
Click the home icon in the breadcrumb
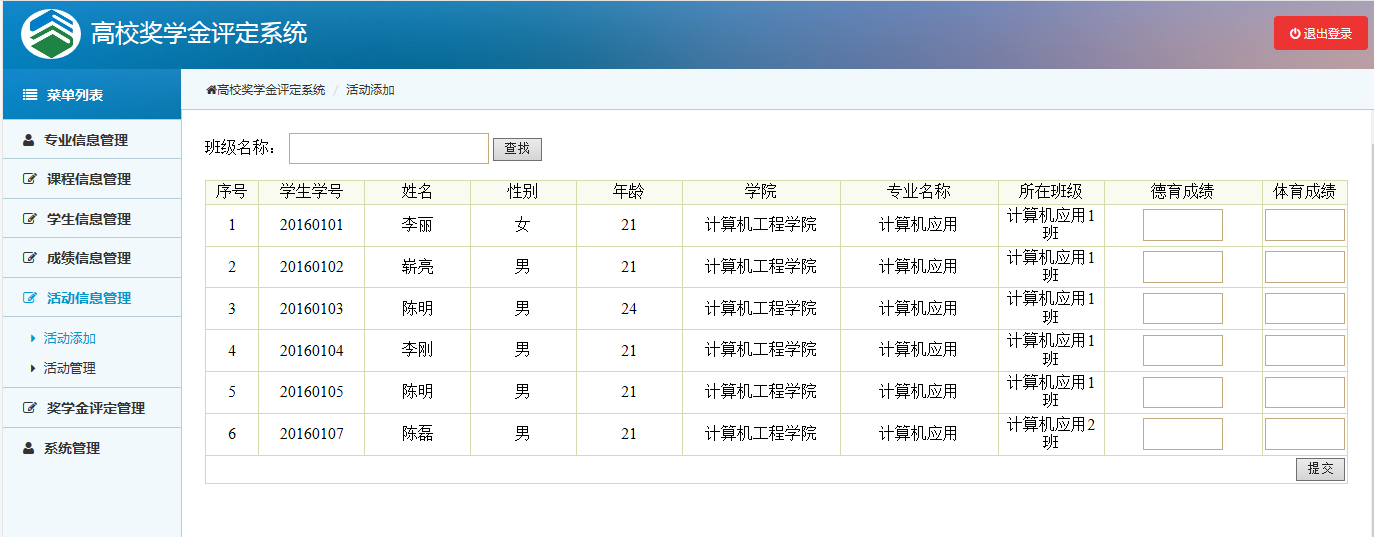click(x=211, y=90)
